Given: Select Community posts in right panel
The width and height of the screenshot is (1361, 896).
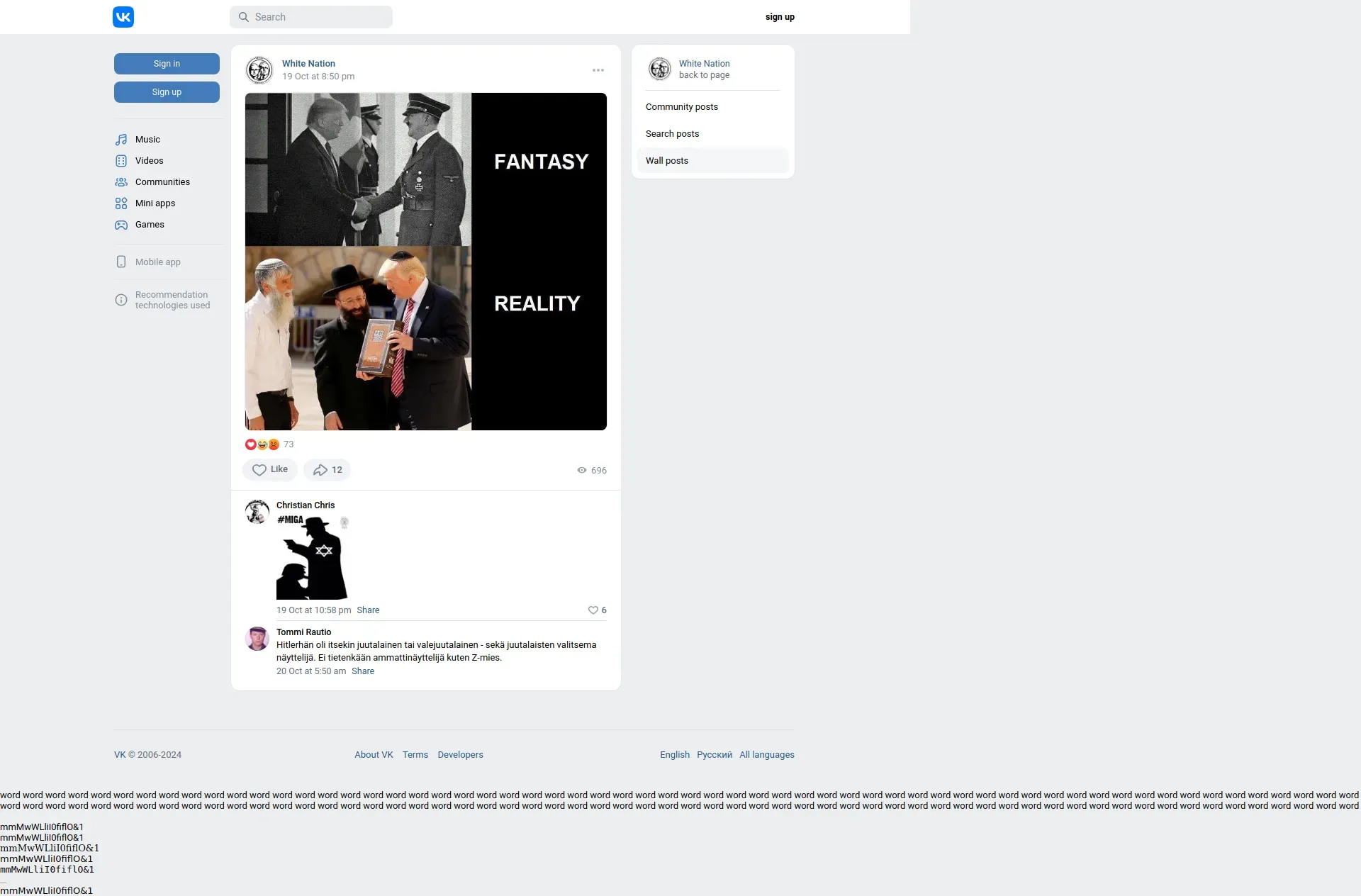Looking at the screenshot, I should point(681,107).
